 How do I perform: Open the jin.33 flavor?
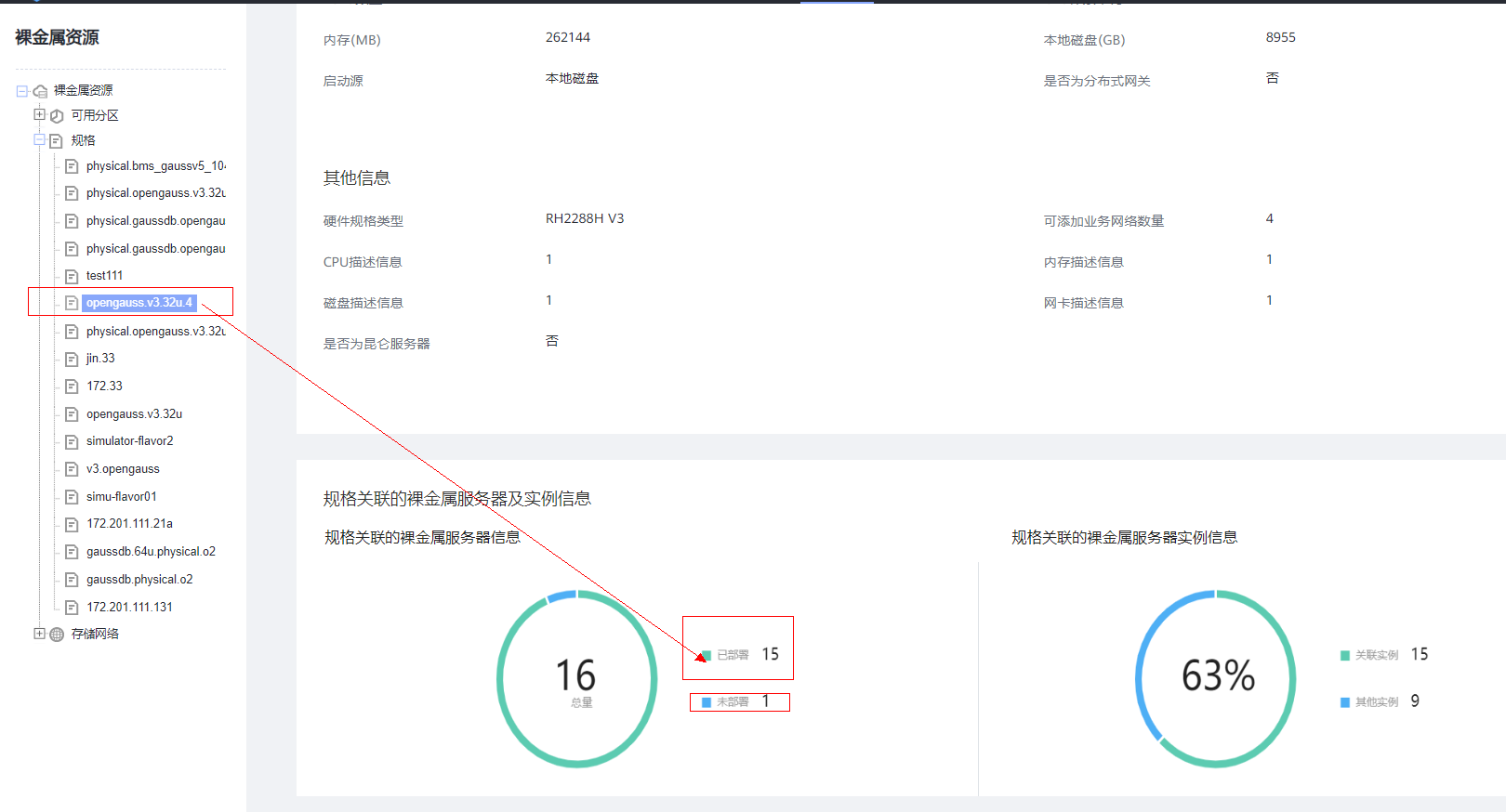coord(100,359)
